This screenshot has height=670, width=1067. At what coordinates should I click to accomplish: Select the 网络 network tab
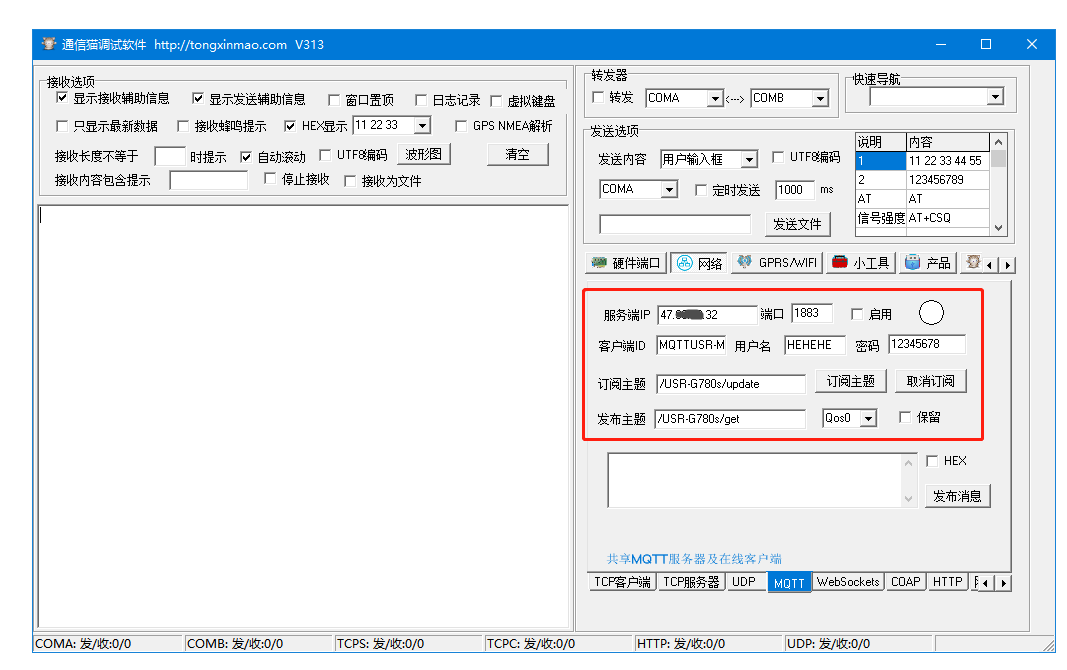coord(699,263)
